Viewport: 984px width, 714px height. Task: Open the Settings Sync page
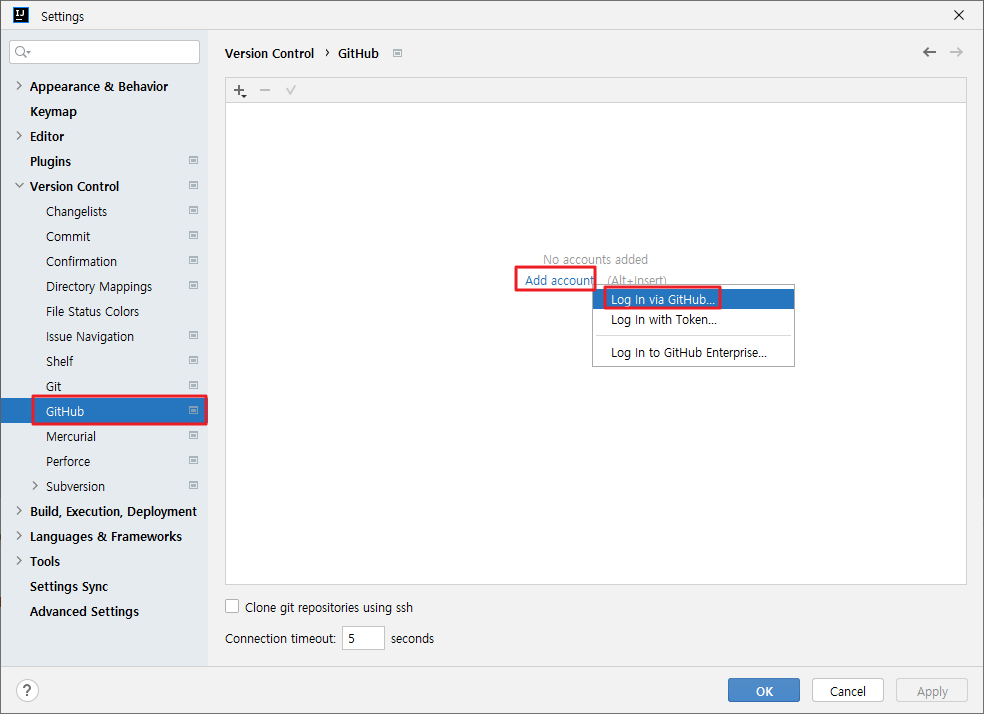pyautogui.click(x=69, y=587)
